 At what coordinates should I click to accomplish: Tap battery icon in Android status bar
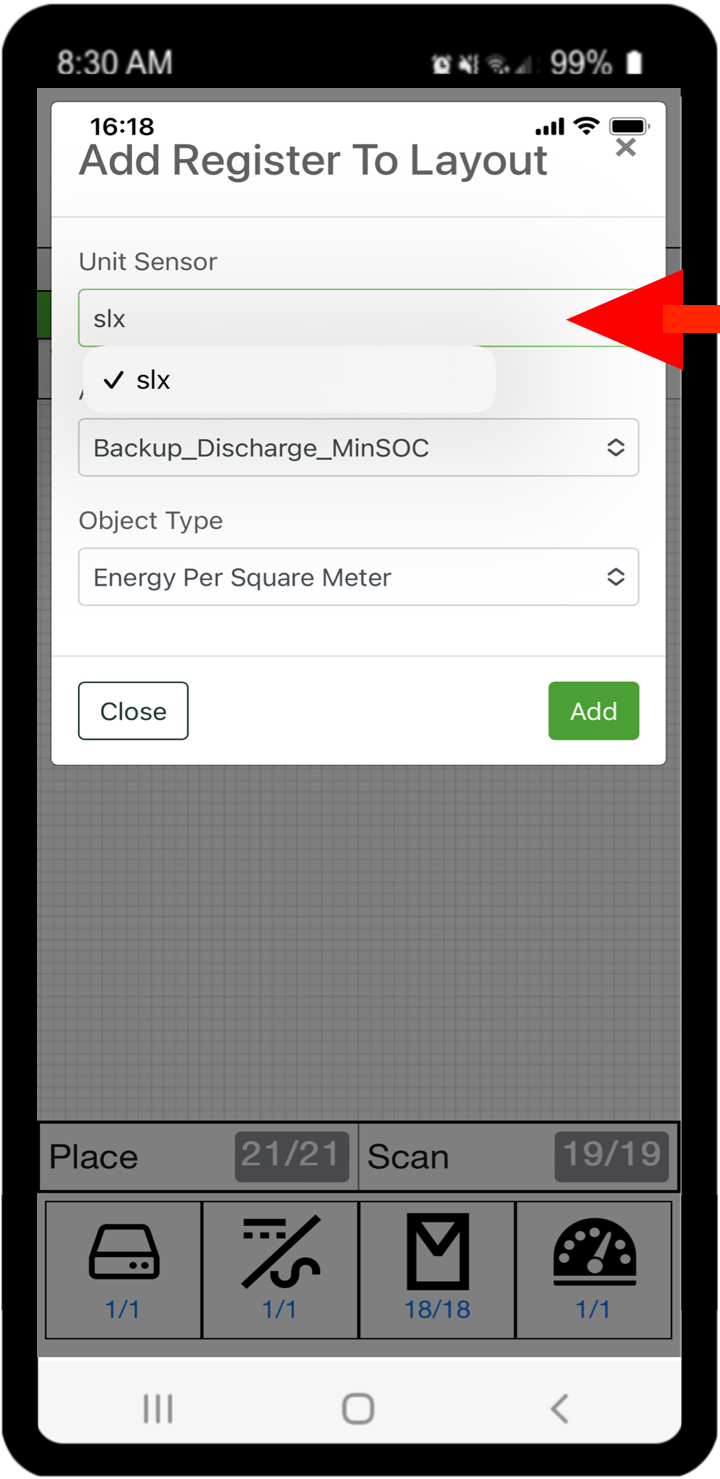pos(634,63)
